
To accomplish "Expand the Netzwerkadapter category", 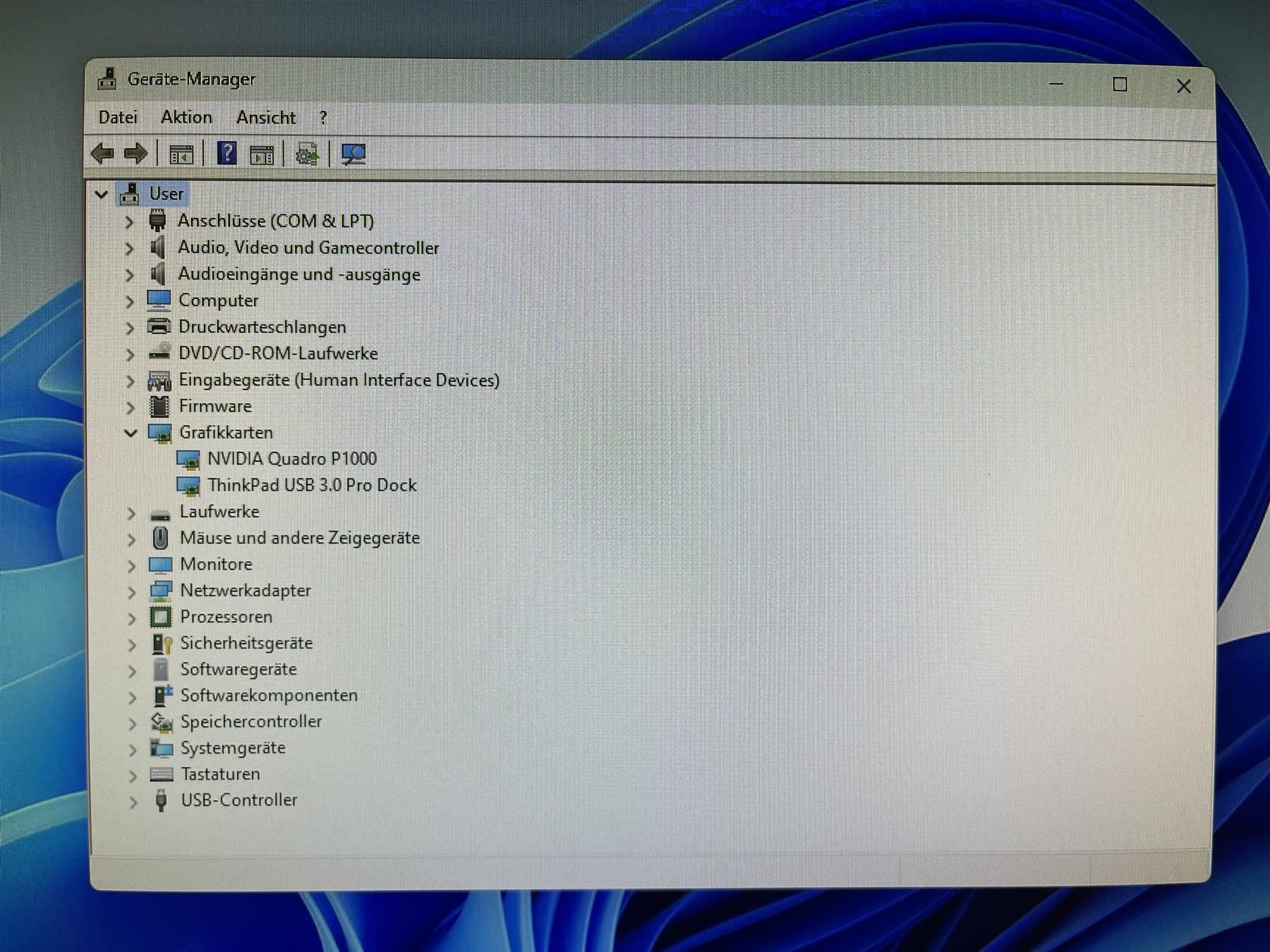I will (132, 592).
